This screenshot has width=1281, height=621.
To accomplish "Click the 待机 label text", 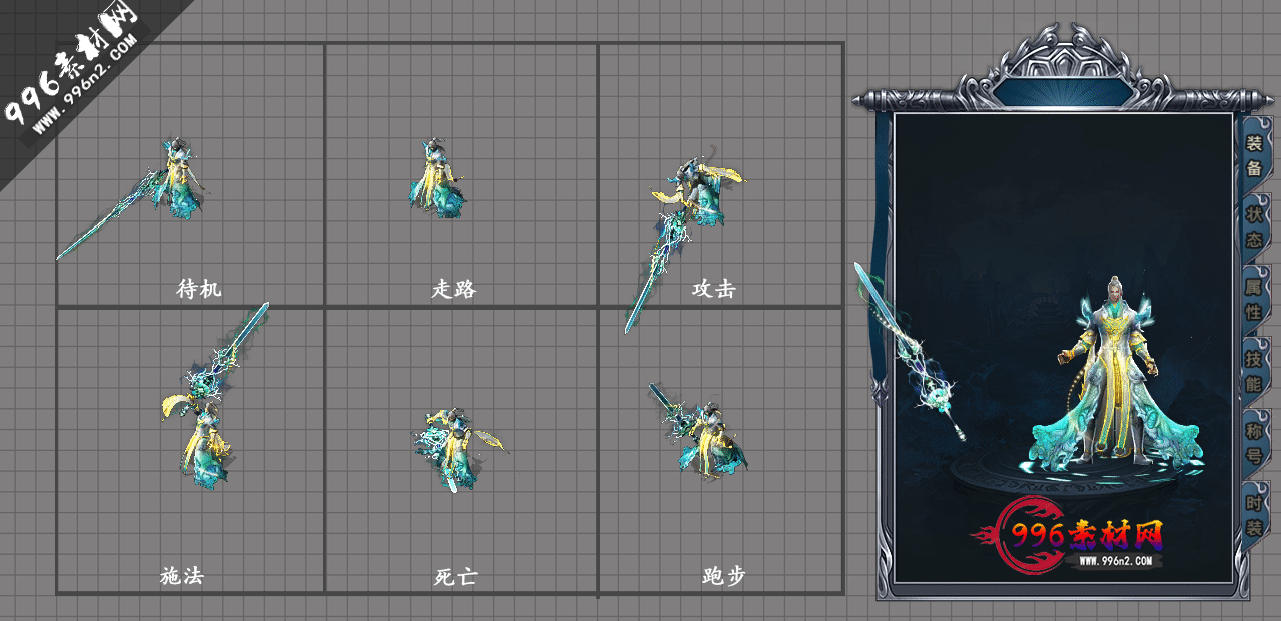I will 198,289.
